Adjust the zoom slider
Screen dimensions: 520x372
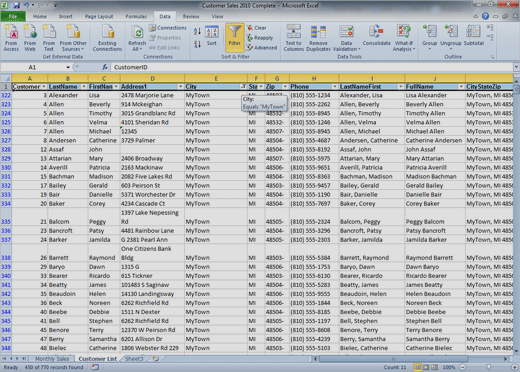(x=489, y=367)
